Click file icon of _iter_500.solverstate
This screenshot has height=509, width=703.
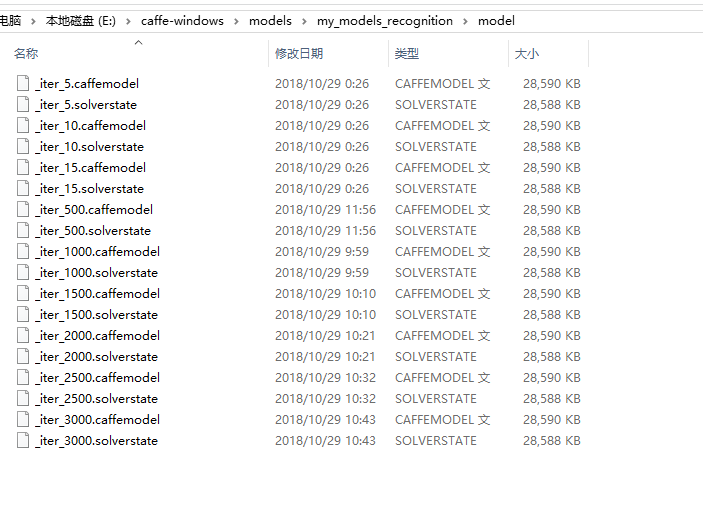point(23,231)
